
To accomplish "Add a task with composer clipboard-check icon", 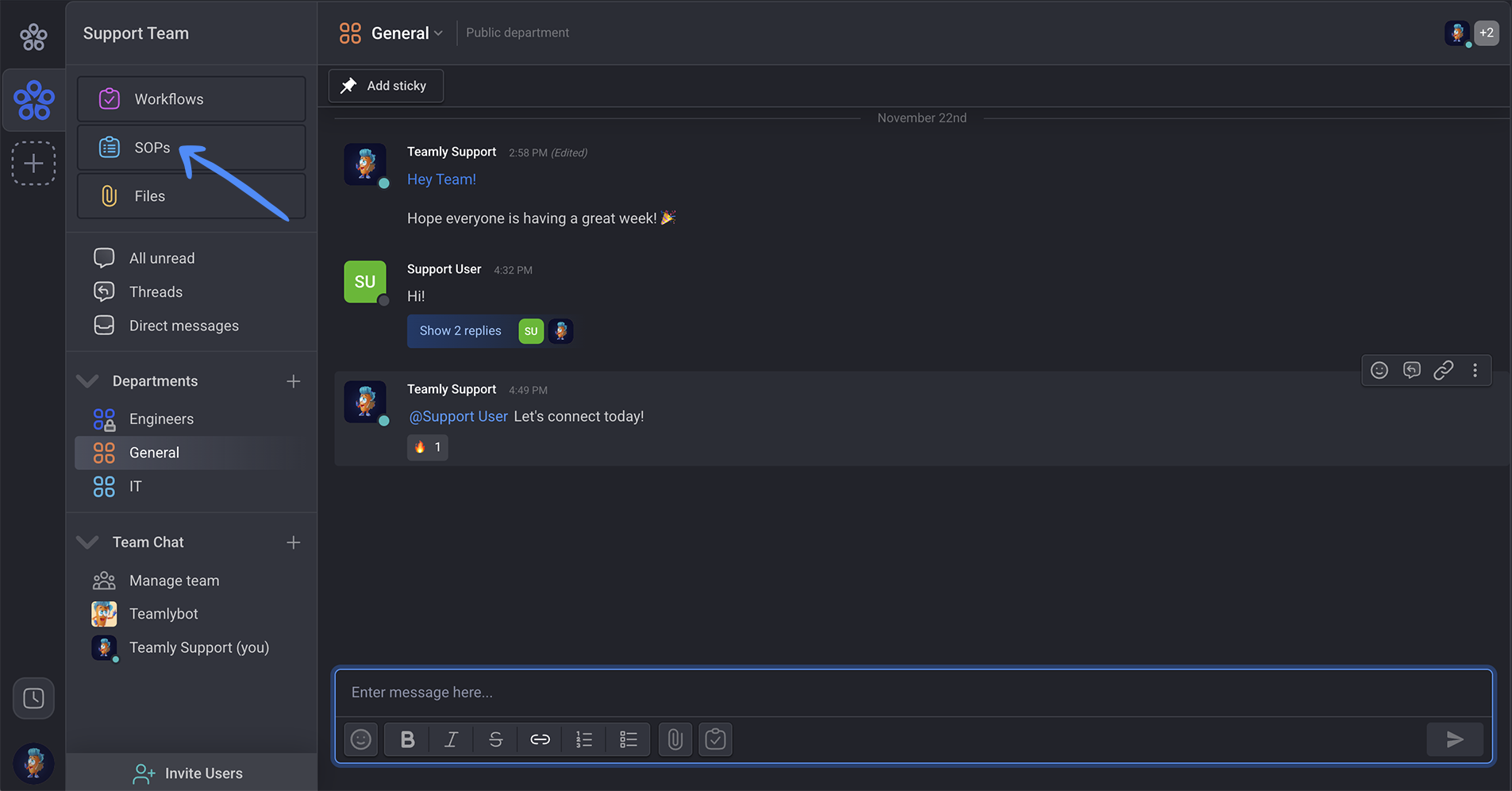I will [x=715, y=739].
